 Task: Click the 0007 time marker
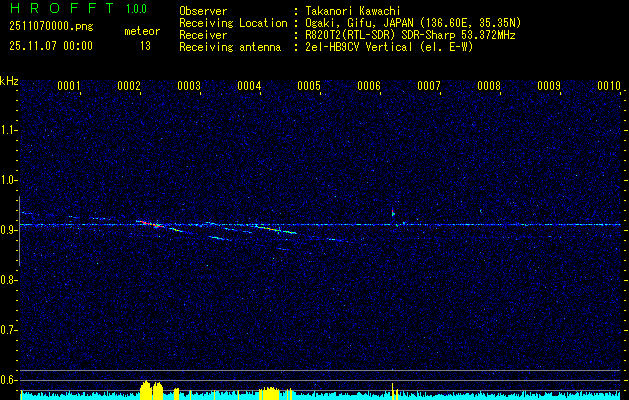coord(429,86)
